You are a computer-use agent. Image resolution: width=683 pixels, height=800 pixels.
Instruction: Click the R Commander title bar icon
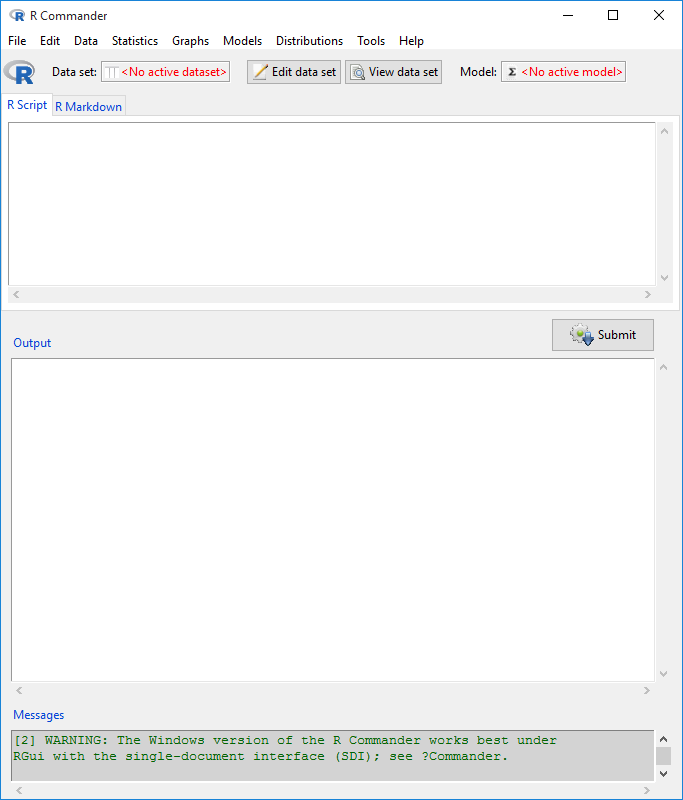click(16, 15)
